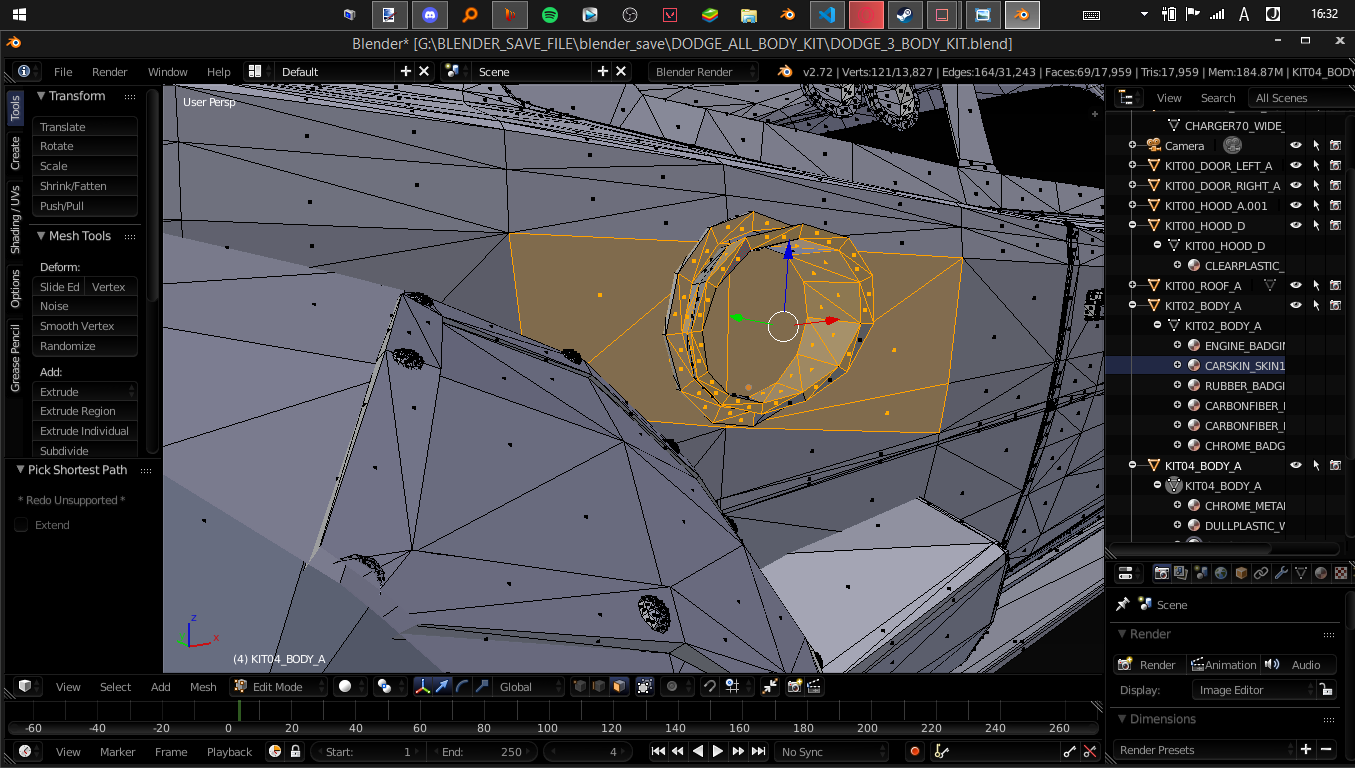Viewport: 1355px width, 768px height.
Task: Toggle the 3D manipulator widget button
Action: point(422,687)
